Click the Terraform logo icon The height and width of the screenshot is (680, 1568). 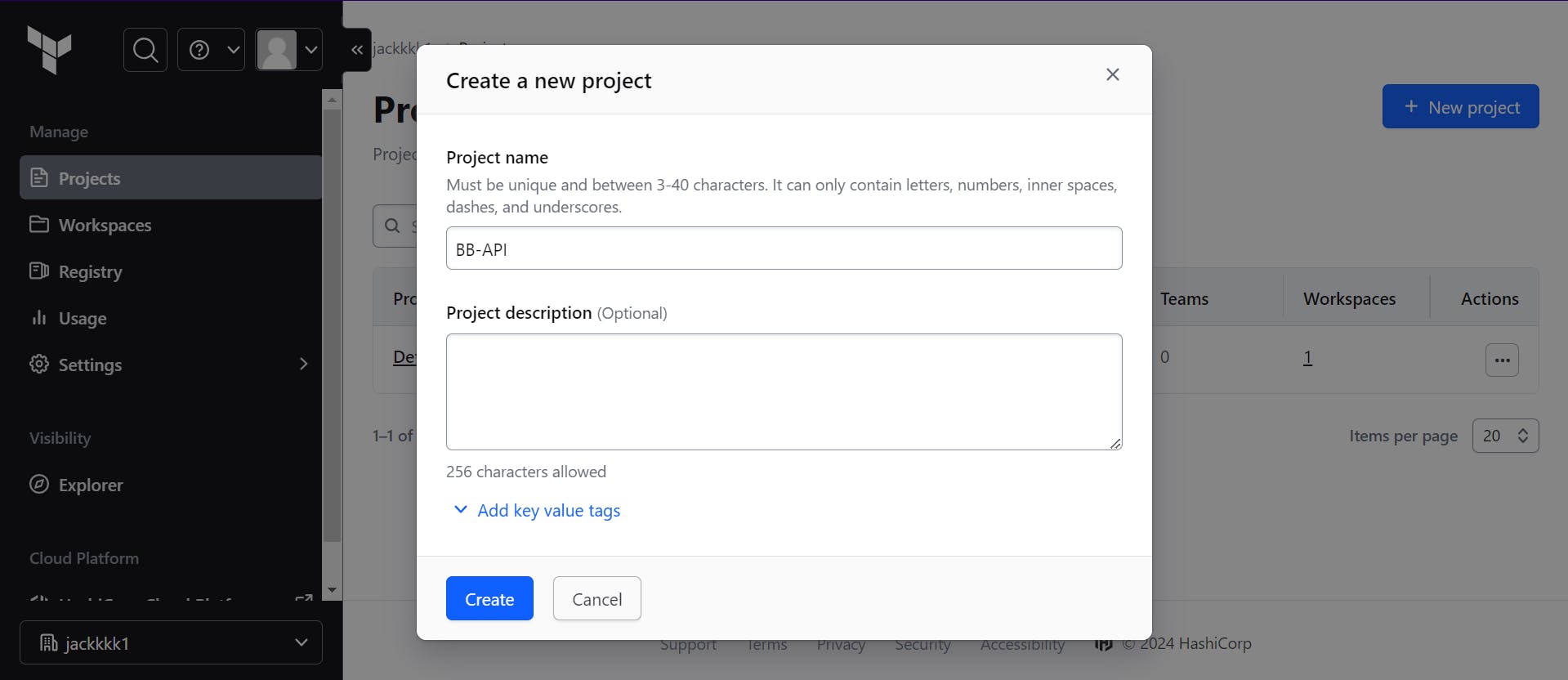[49, 50]
